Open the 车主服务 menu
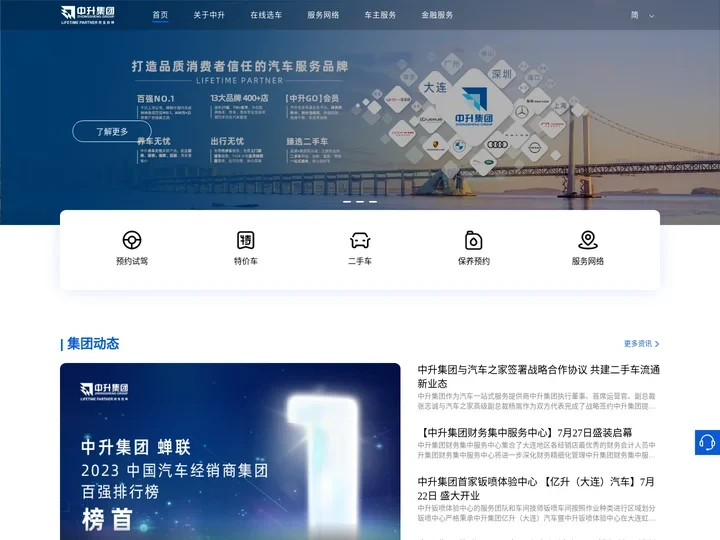 click(x=380, y=15)
